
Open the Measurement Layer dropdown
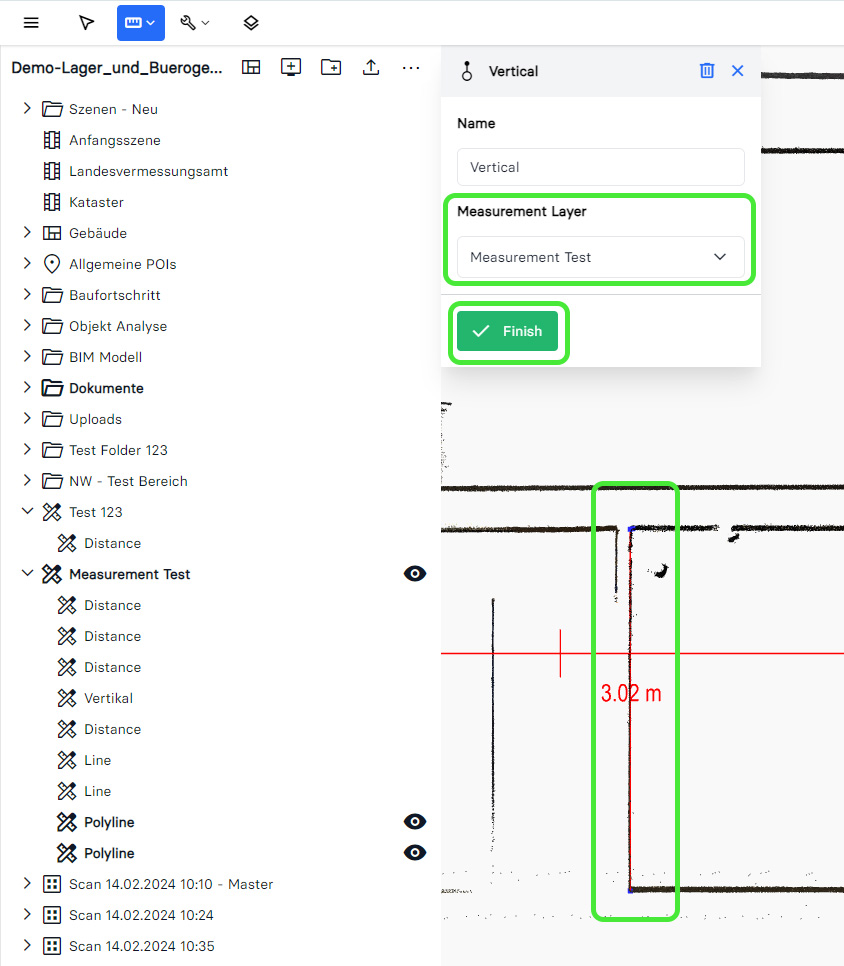point(600,257)
